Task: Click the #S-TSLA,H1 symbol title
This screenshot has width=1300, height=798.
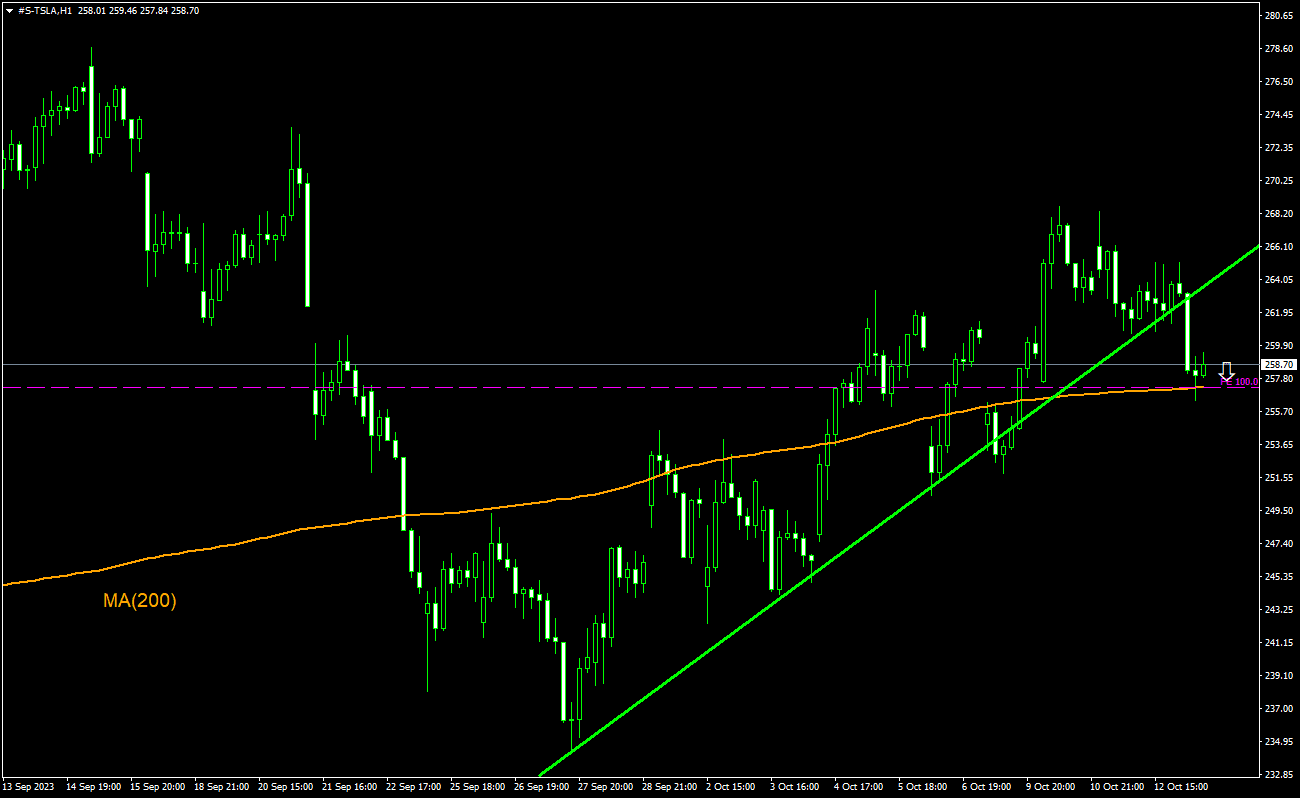Action: pos(45,10)
